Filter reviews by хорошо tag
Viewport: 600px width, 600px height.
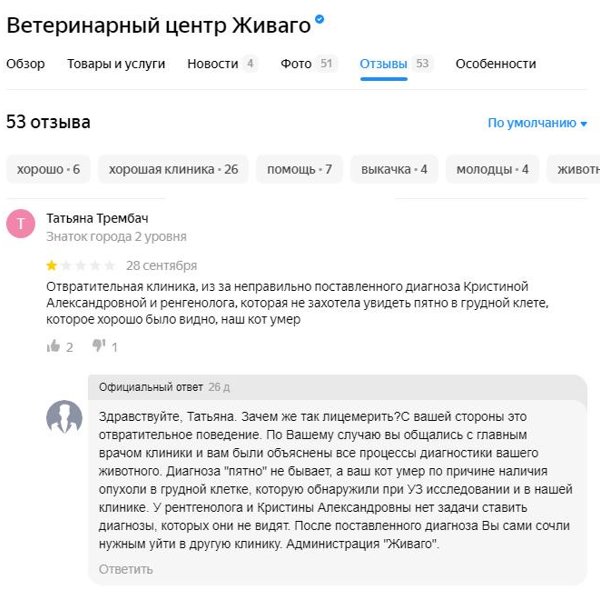point(48,169)
